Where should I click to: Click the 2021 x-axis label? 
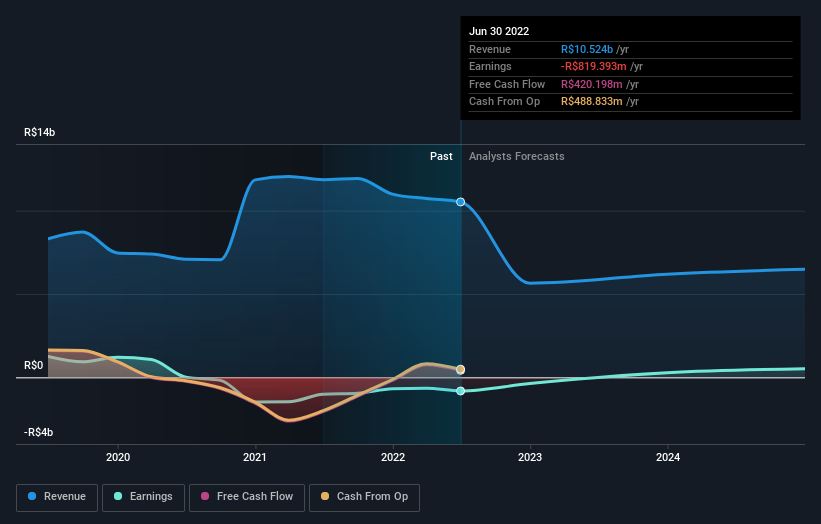[255, 457]
